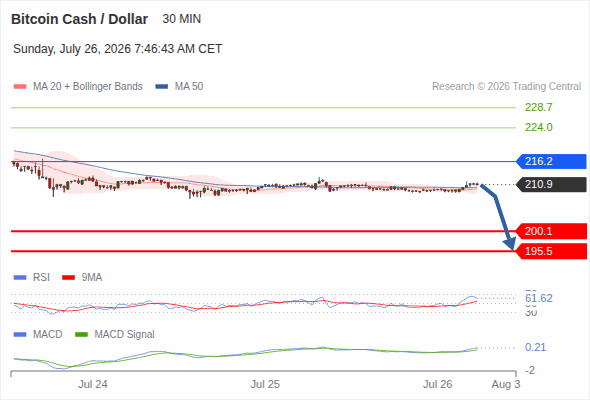The image size is (590, 400).
Task: Click the date 'Sunday, July 26, 2026 7:46:43 AM CET'
Action: (x=117, y=49)
